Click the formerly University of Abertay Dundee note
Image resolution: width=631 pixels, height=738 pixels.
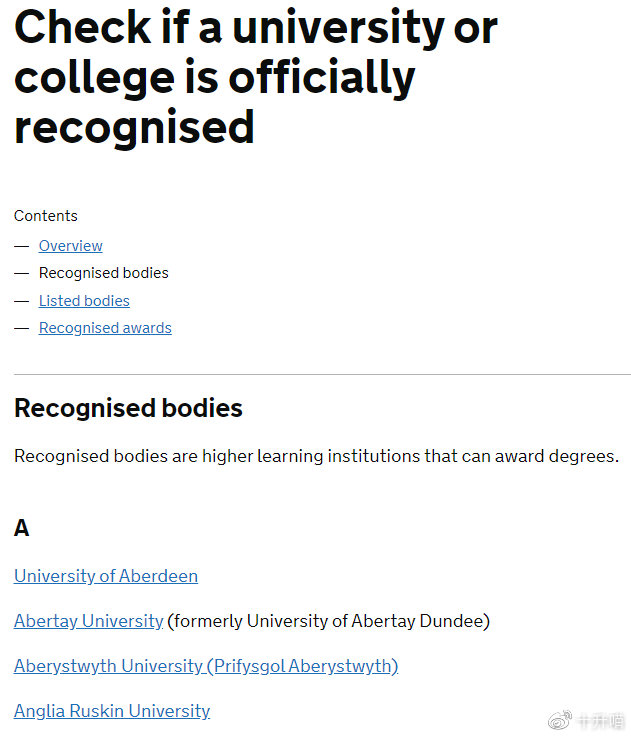tap(329, 621)
